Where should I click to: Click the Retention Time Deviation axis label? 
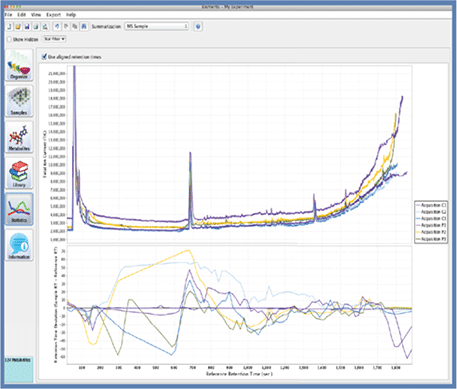[x=56, y=305]
